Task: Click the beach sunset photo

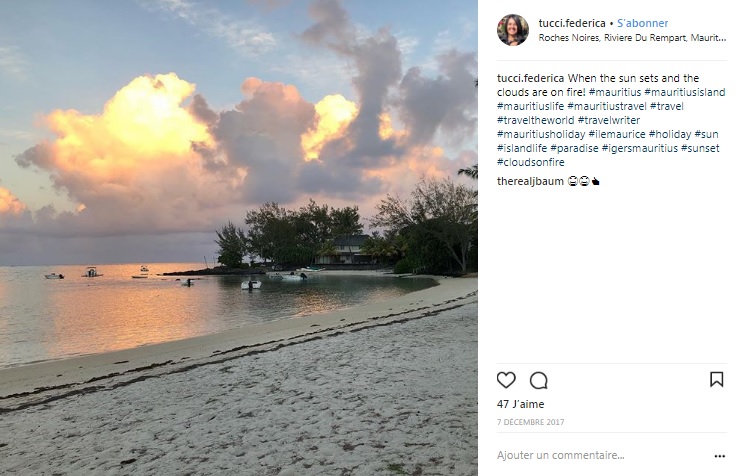Action: coord(239,238)
